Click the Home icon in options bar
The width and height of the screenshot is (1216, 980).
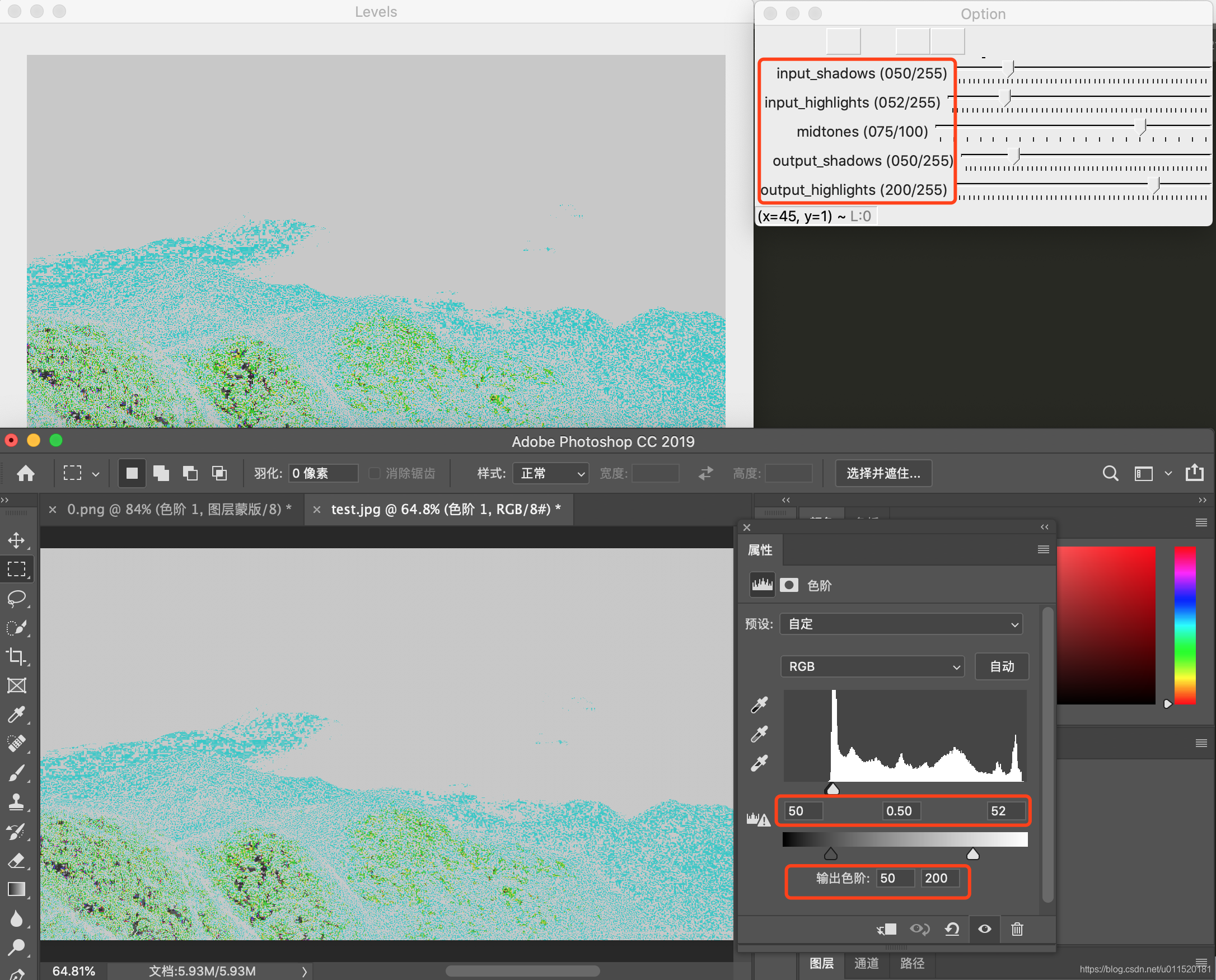26,473
